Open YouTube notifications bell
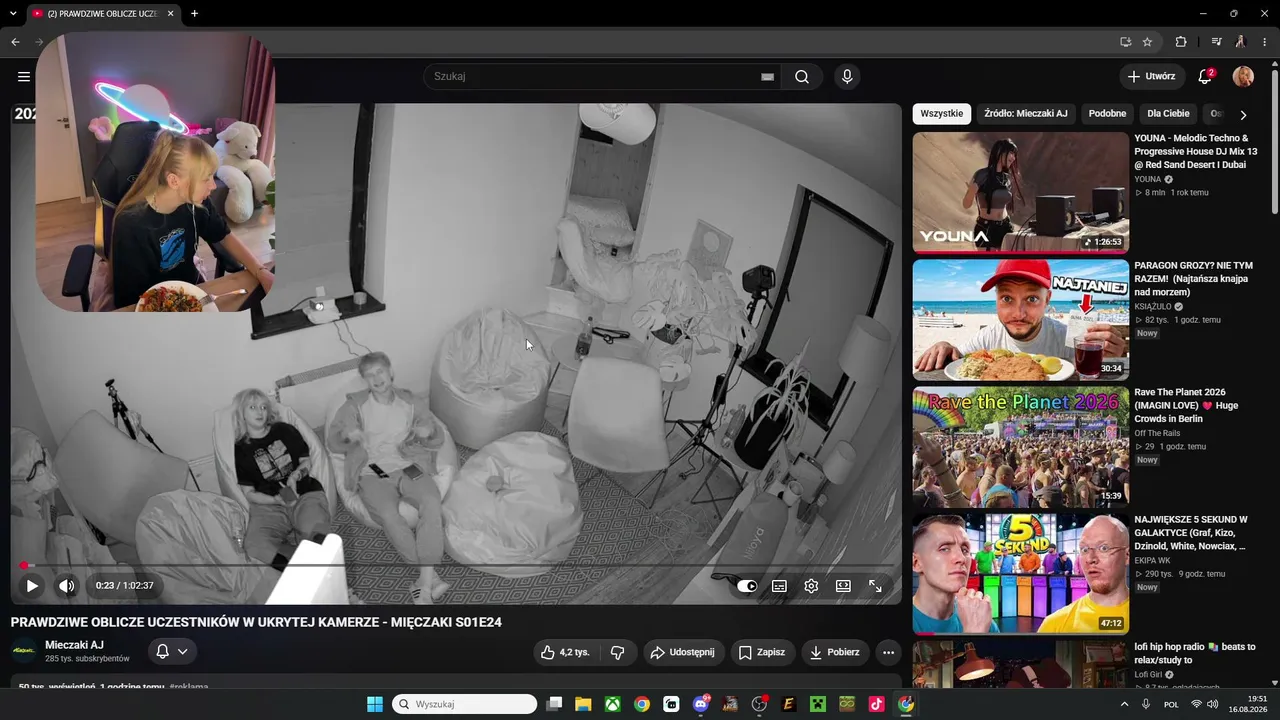The image size is (1280, 720). [1205, 77]
